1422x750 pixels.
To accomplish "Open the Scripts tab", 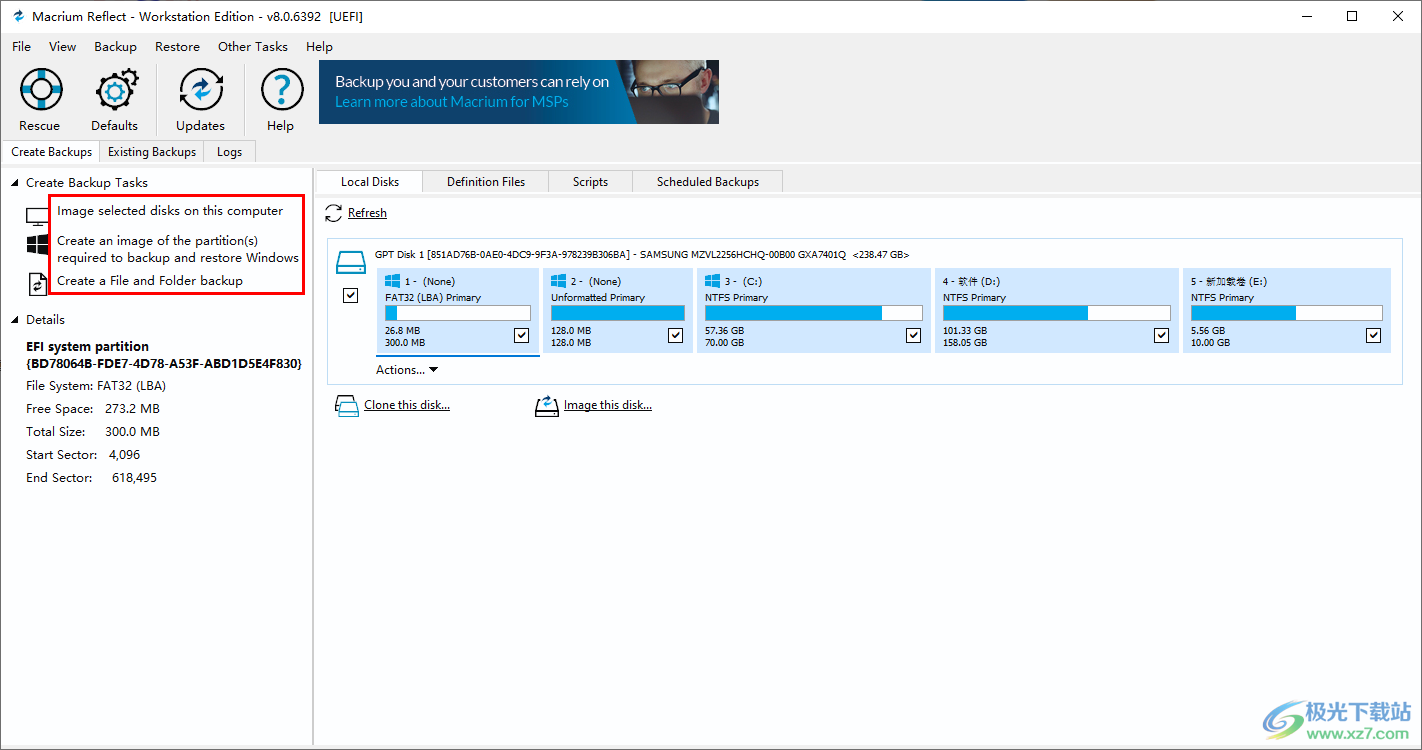I will tap(590, 182).
